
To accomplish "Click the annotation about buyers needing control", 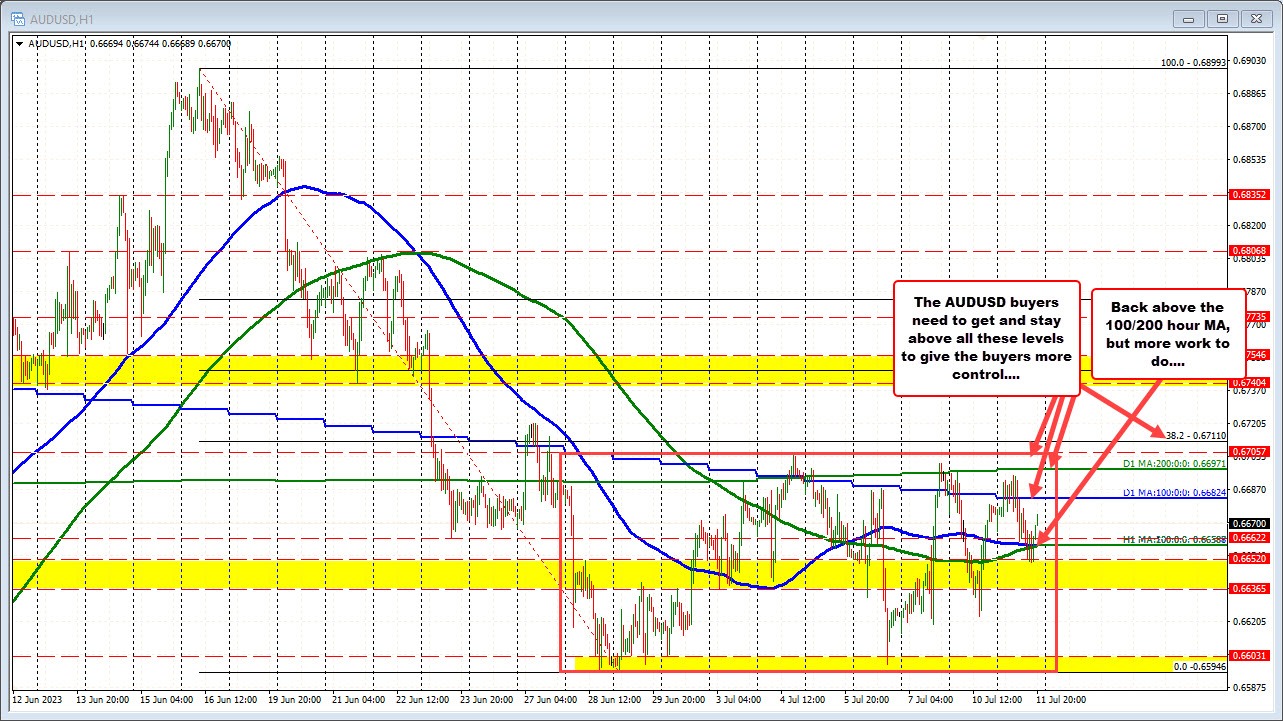I will pyautogui.click(x=986, y=338).
